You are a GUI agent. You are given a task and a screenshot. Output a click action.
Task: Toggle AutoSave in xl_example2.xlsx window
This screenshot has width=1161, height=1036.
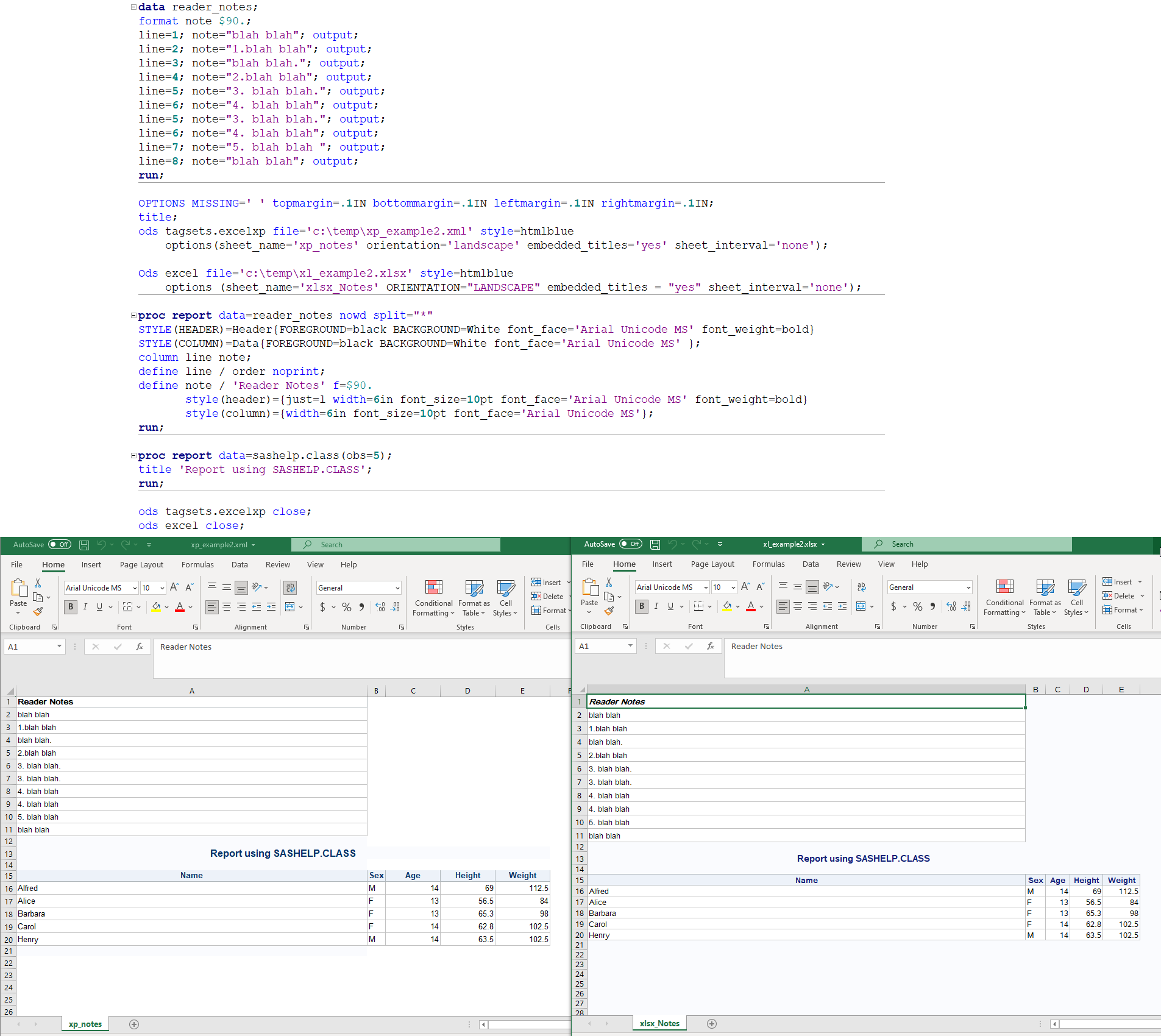631,544
